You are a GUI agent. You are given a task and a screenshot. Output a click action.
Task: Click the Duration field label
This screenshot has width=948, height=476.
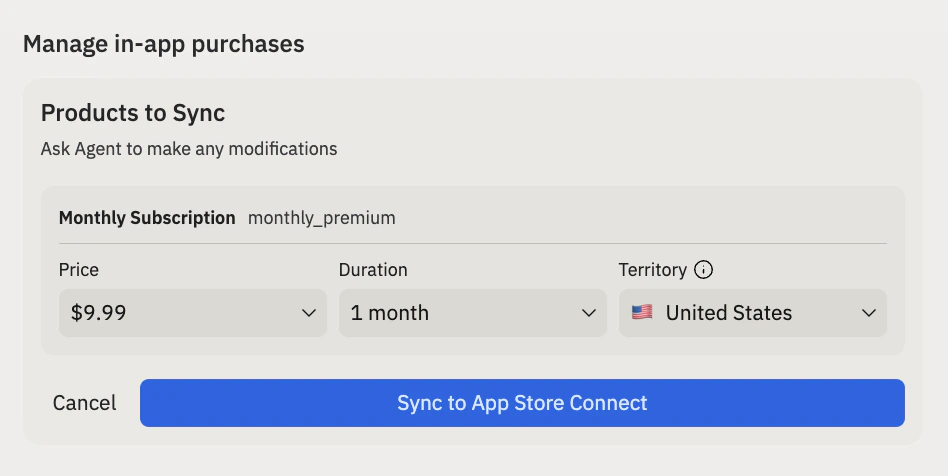(x=373, y=270)
